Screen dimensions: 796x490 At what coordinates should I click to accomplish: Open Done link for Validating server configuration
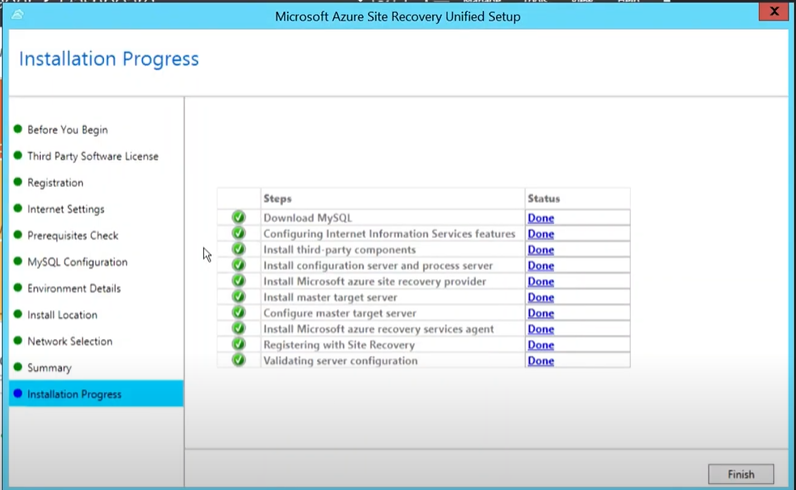click(541, 361)
